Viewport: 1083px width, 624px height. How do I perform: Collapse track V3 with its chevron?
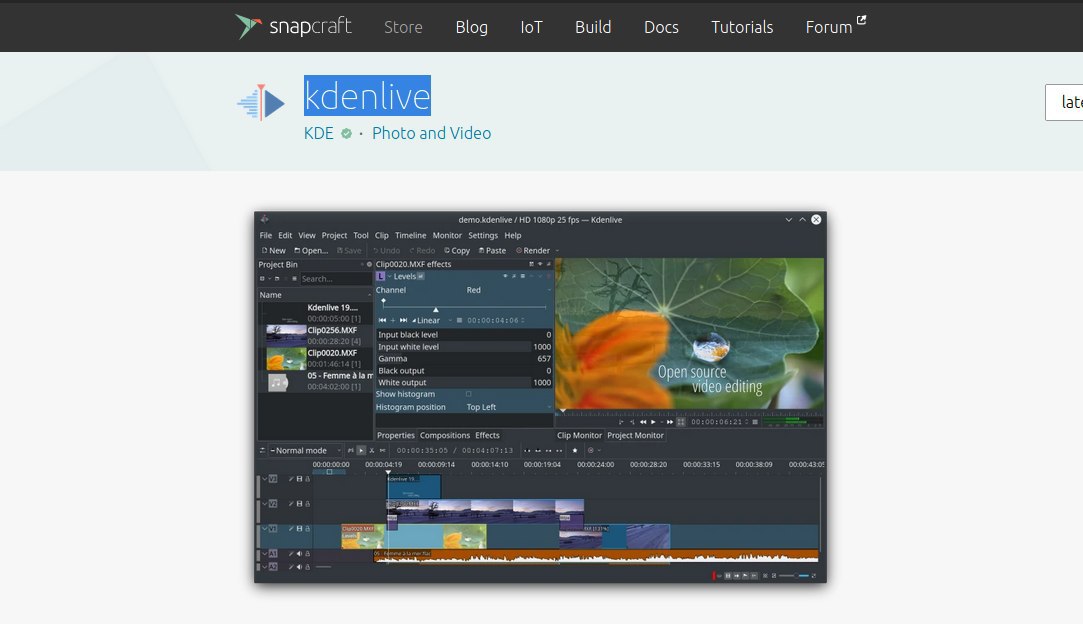click(x=265, y=479)
